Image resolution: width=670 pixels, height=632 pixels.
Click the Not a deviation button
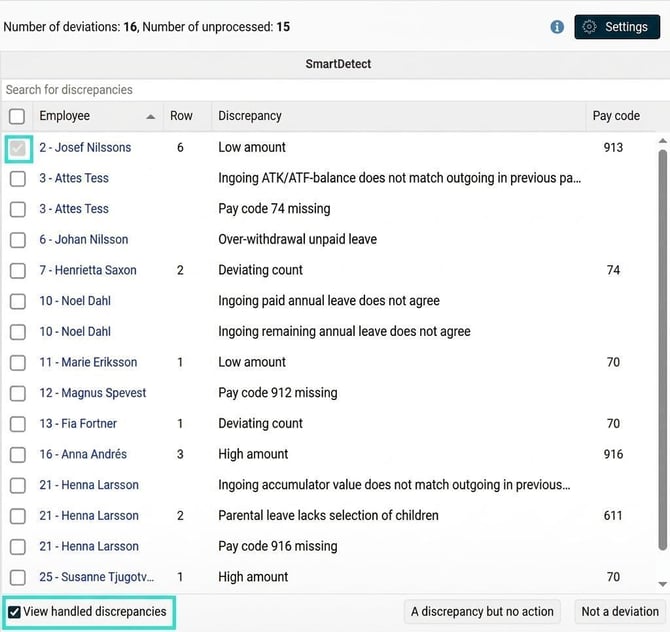click(620, 611)
